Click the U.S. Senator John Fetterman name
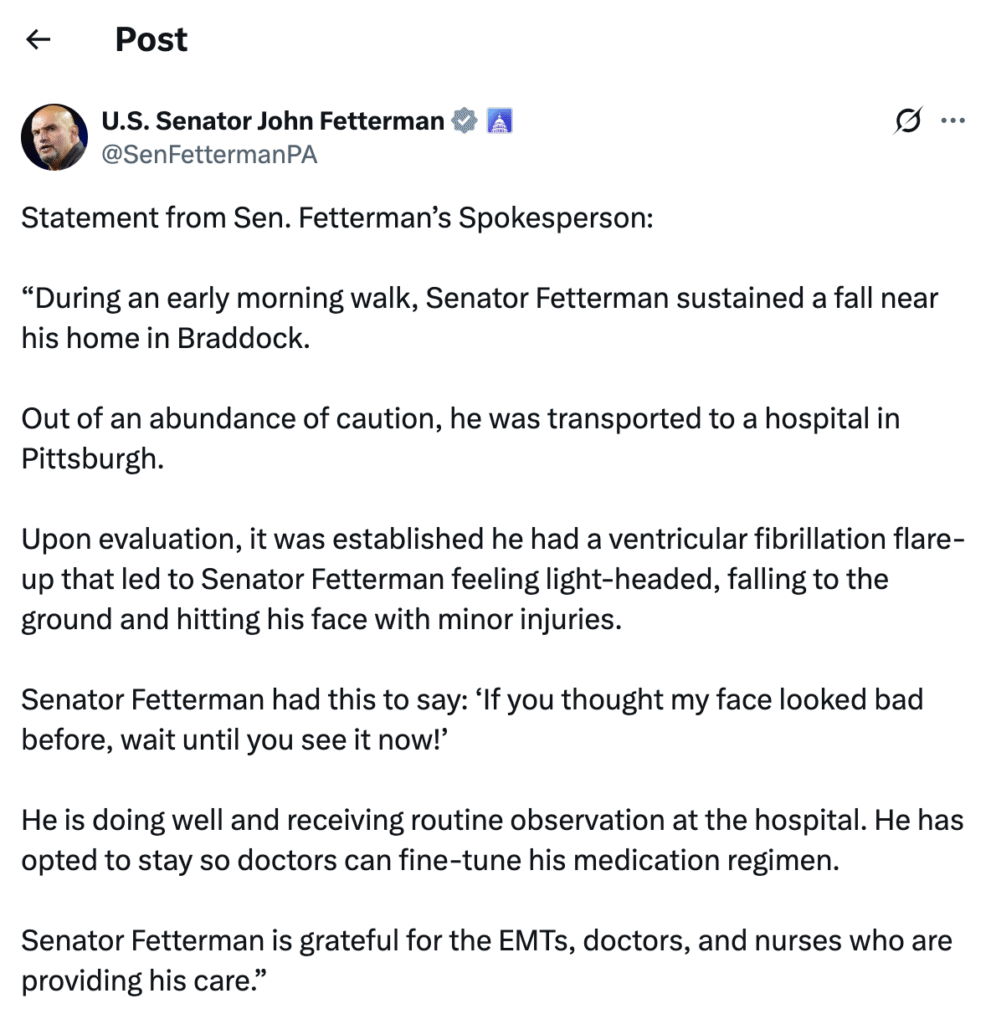This screenshot has height=1024, width=991. pyautogui.click(x=272, y=120)
